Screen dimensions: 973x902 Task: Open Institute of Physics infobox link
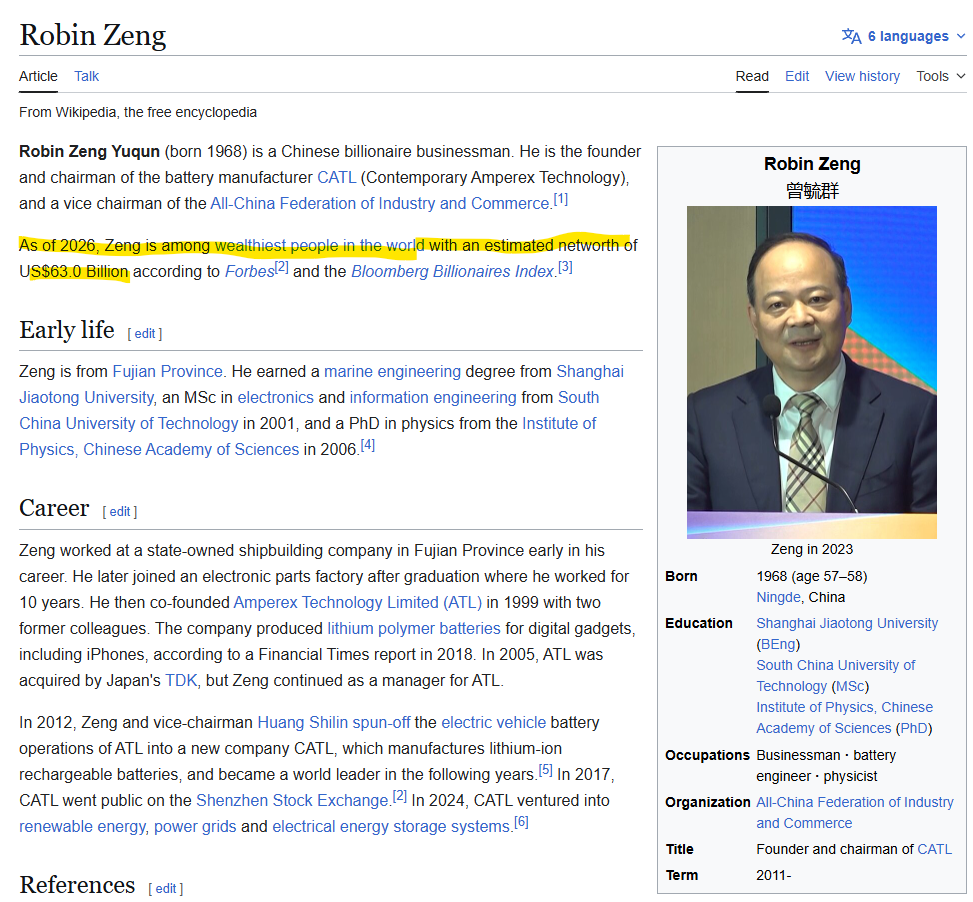click(x=845, y=718)
